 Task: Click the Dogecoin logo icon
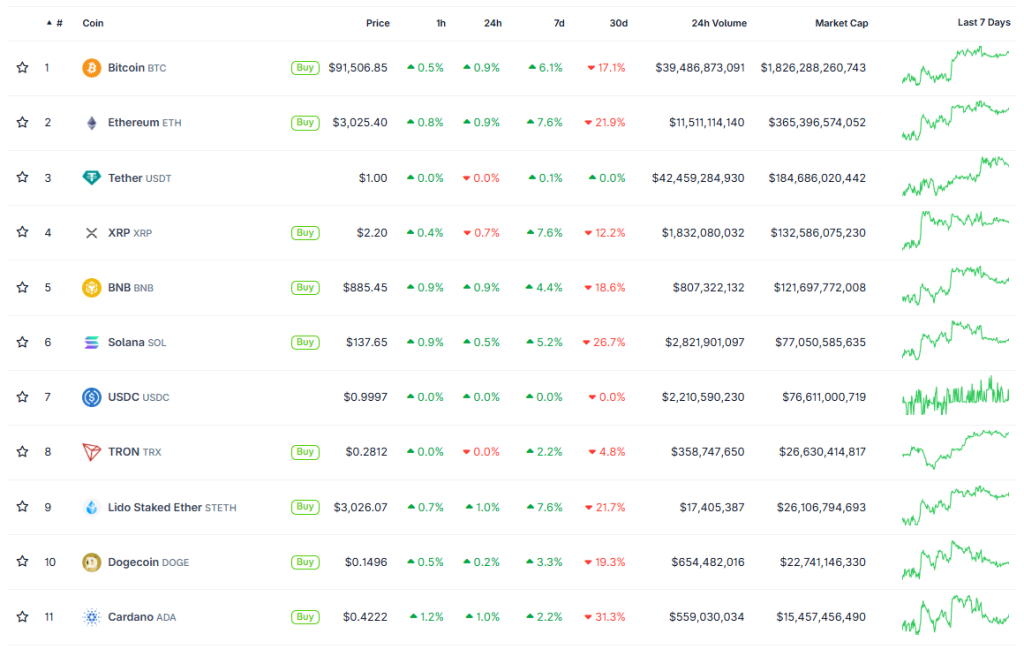coord(91,562)
